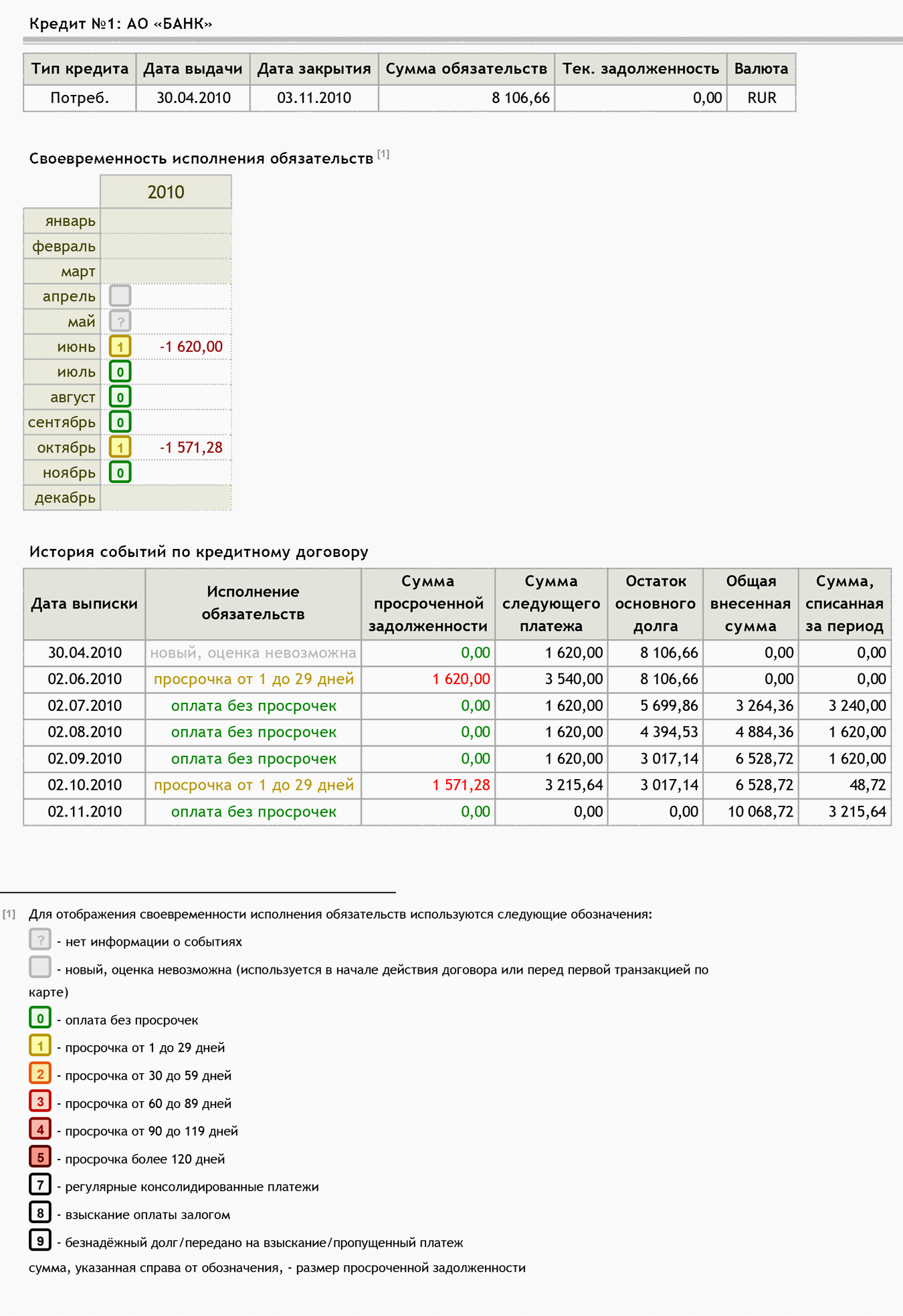This screenshot has height=1316, width=903.
Task: Click legend 8 icon взыскание оплаты залогом
Action: click(x=40, y=1212)
